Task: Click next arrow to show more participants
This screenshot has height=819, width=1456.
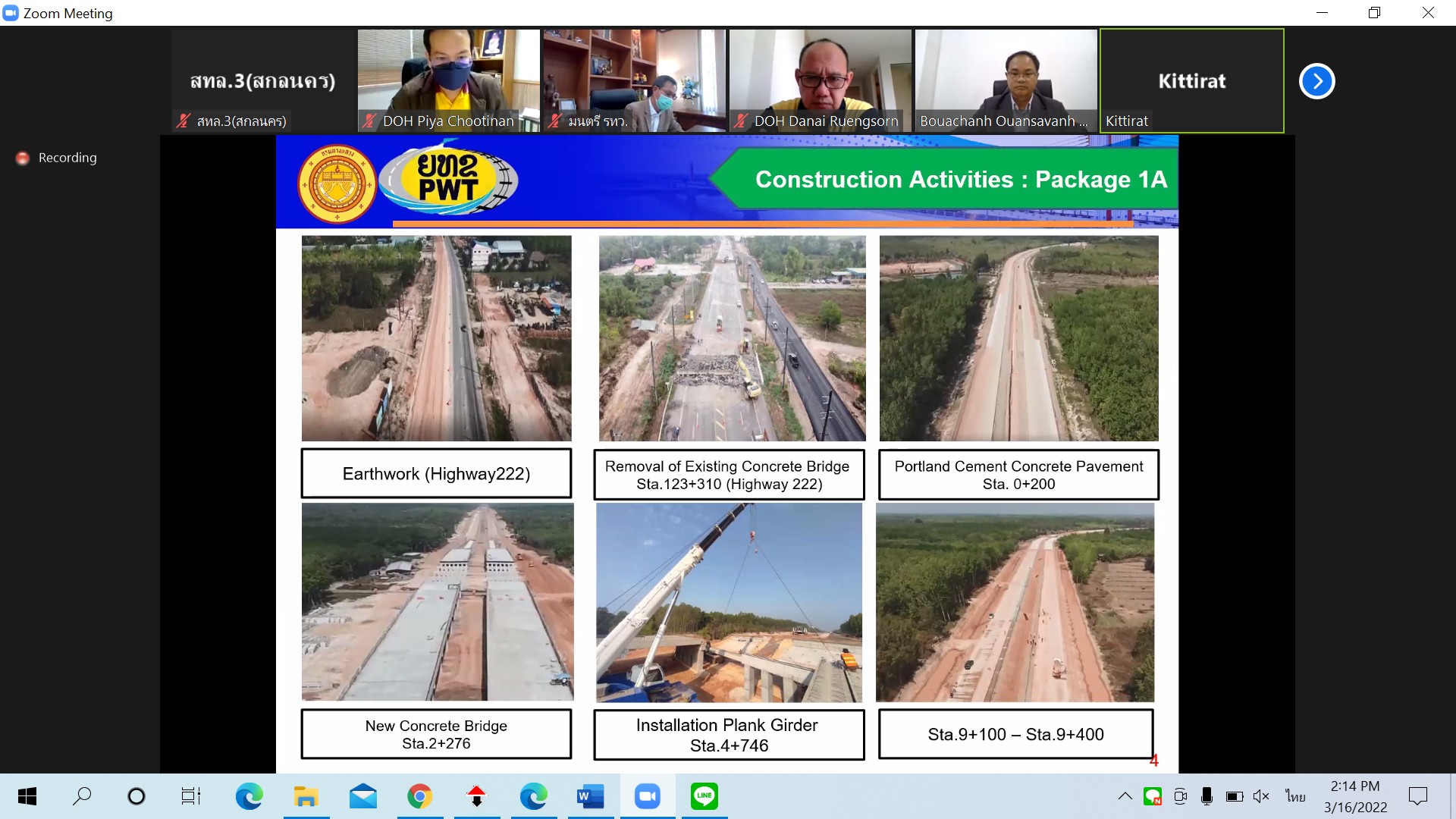Action: pos(1316,81)
